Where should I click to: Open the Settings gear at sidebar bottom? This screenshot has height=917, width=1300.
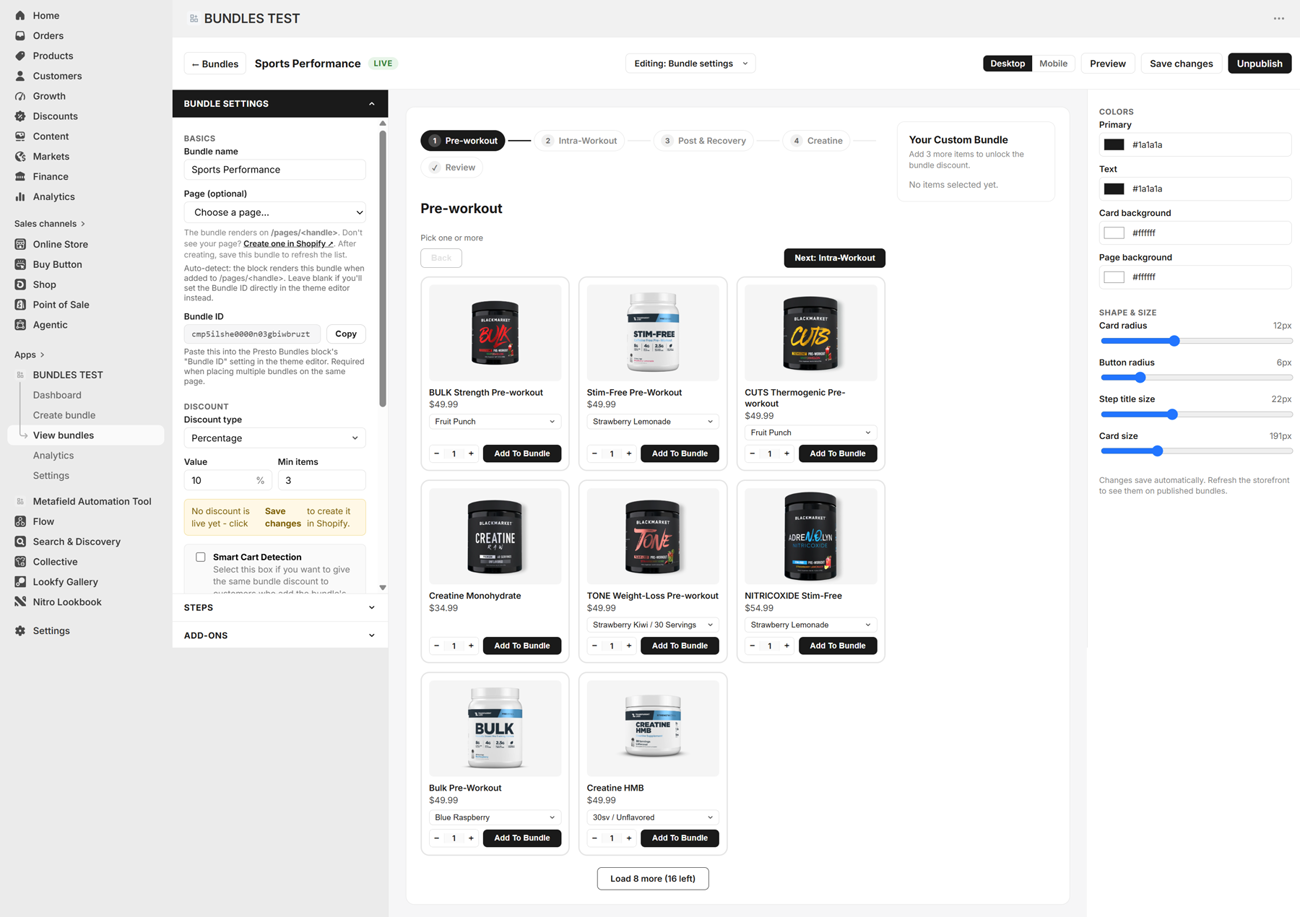click(x=20, y=631)
